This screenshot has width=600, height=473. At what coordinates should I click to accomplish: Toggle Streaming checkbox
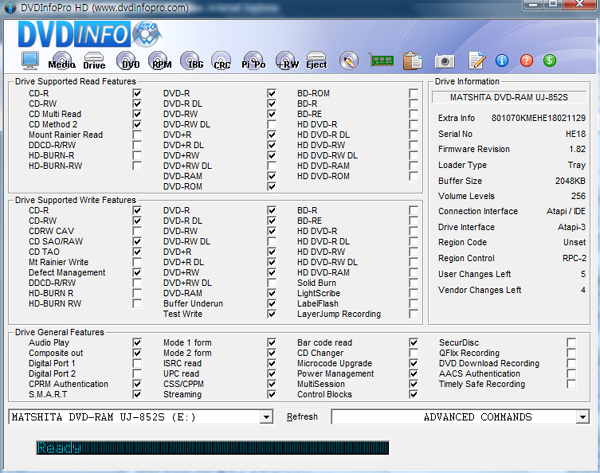(x=272, y=394)
